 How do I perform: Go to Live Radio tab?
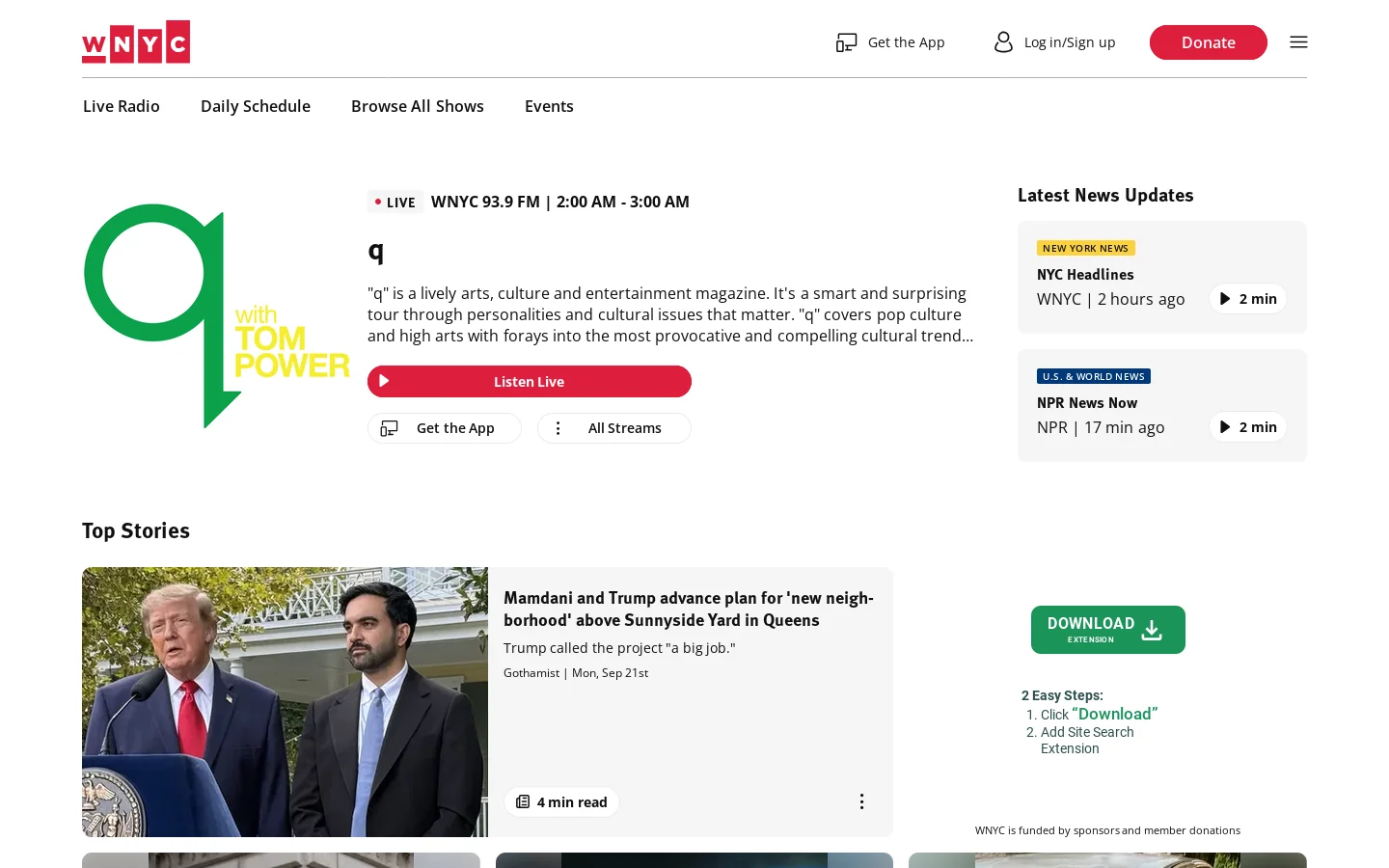(122, 106)
